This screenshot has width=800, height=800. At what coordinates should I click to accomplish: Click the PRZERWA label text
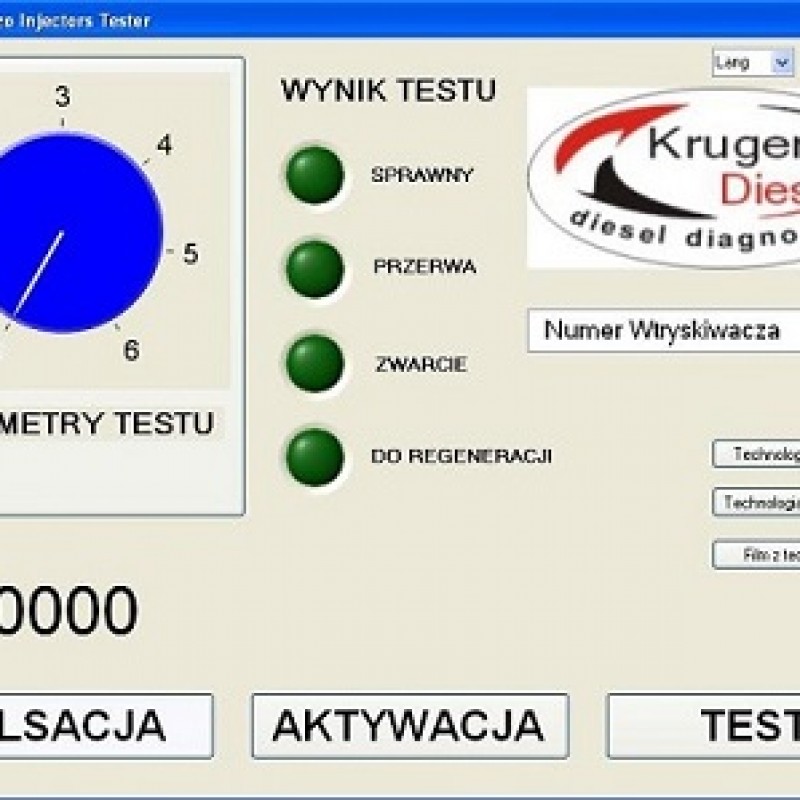click(424, 266)
